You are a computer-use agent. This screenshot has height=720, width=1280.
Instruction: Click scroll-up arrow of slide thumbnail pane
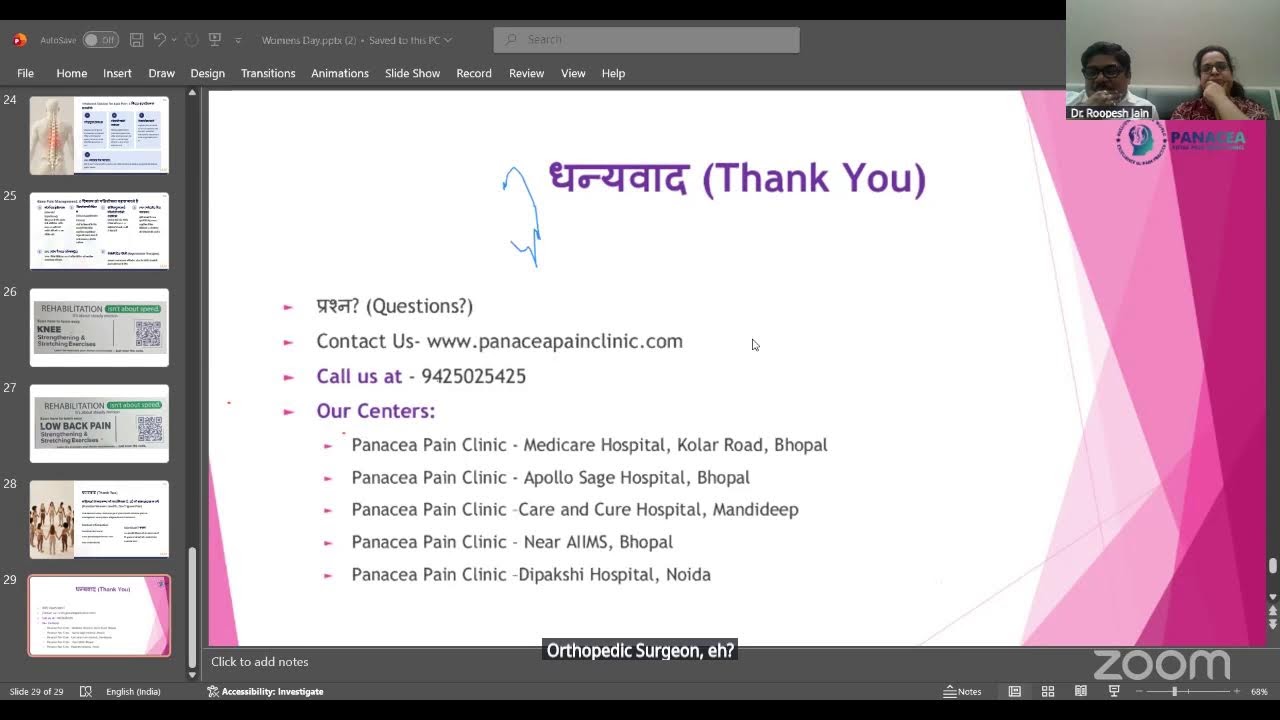(192, 94)
